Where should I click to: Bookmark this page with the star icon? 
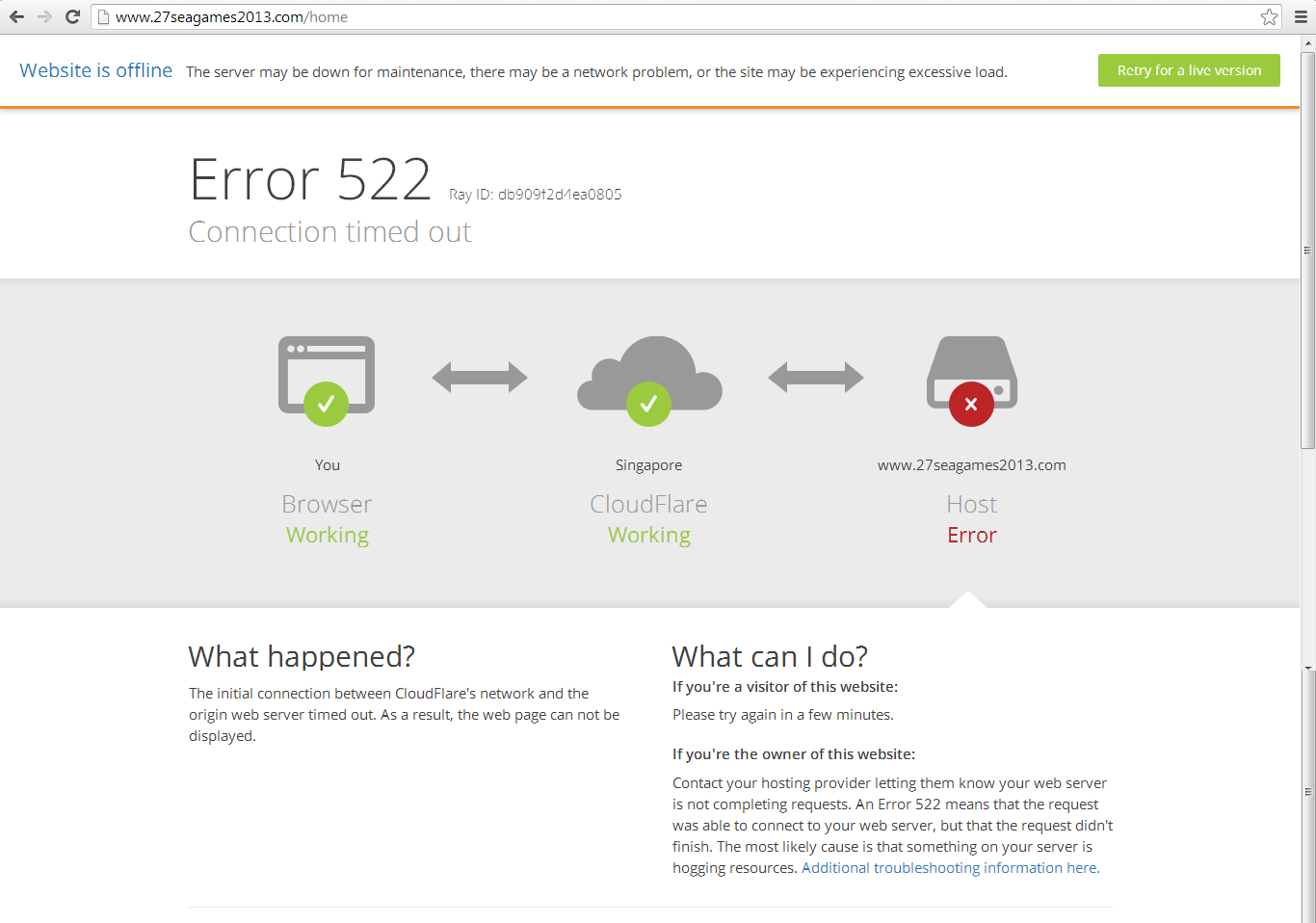click(1269, 16)
